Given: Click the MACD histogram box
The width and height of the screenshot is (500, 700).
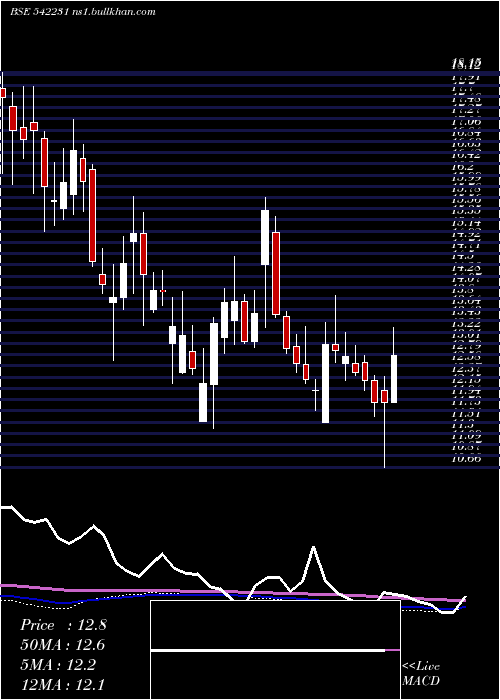Looking at the screenshot, I should click(275, 650).
